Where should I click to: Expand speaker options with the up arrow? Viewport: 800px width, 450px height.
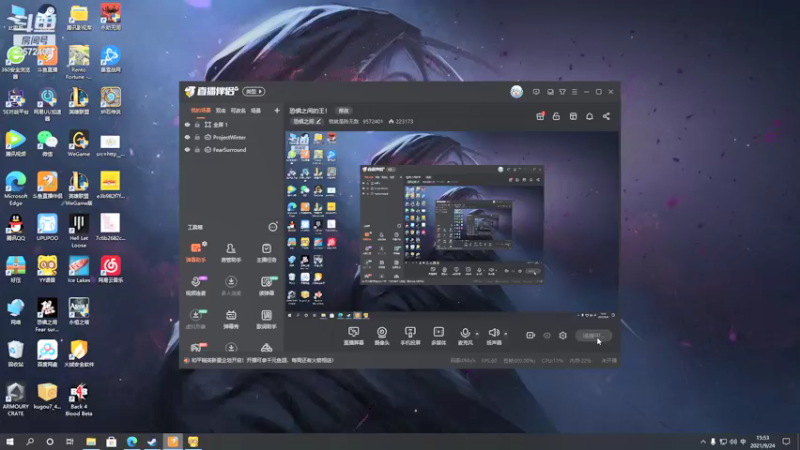[506, 334]
